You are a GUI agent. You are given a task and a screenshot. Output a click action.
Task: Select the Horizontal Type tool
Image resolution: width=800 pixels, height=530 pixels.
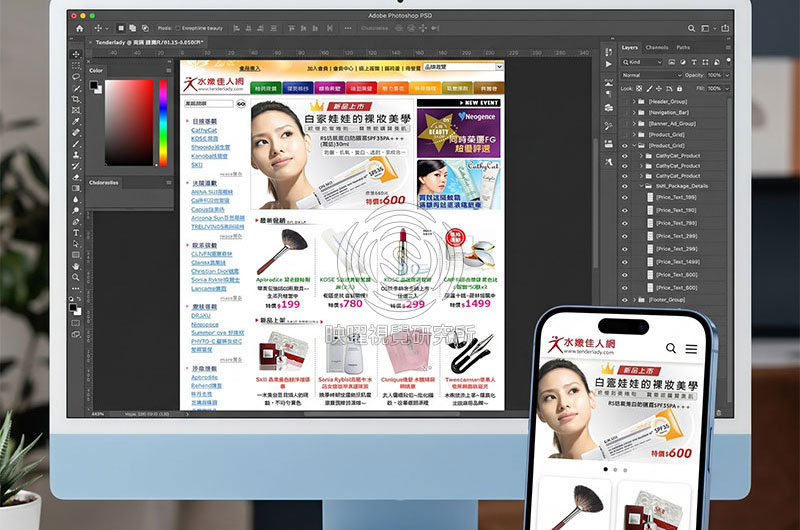[x=76, y=233]
